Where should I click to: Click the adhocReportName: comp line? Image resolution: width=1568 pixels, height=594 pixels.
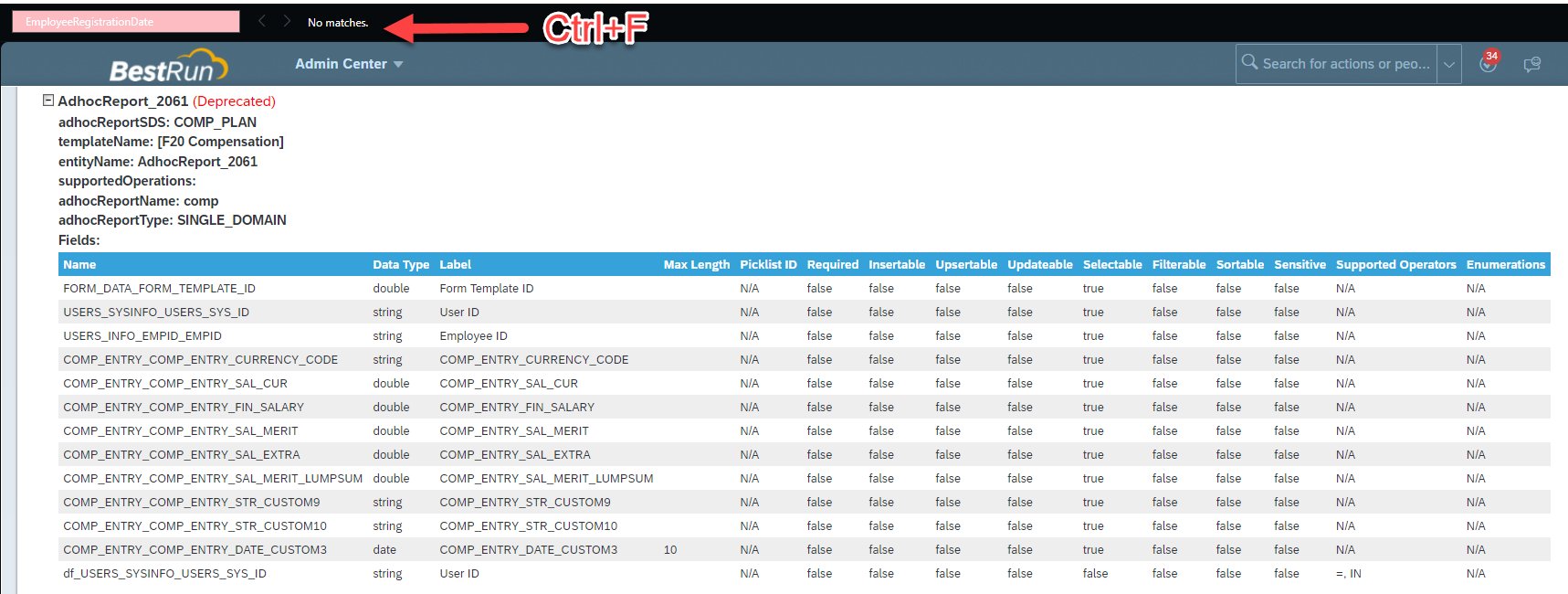click(139, 200)
